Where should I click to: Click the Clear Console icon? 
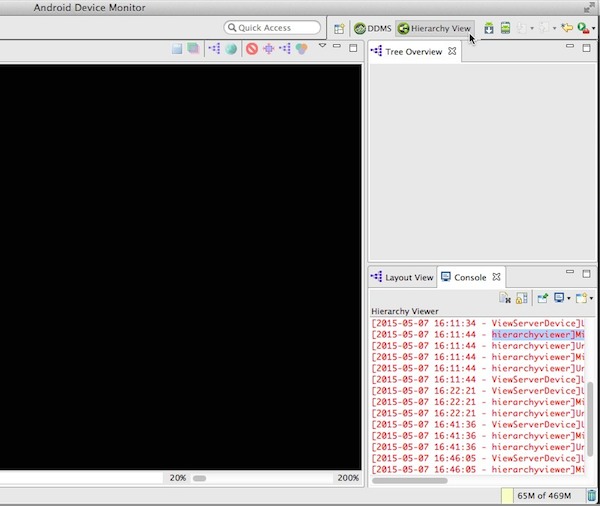(505, 297)
